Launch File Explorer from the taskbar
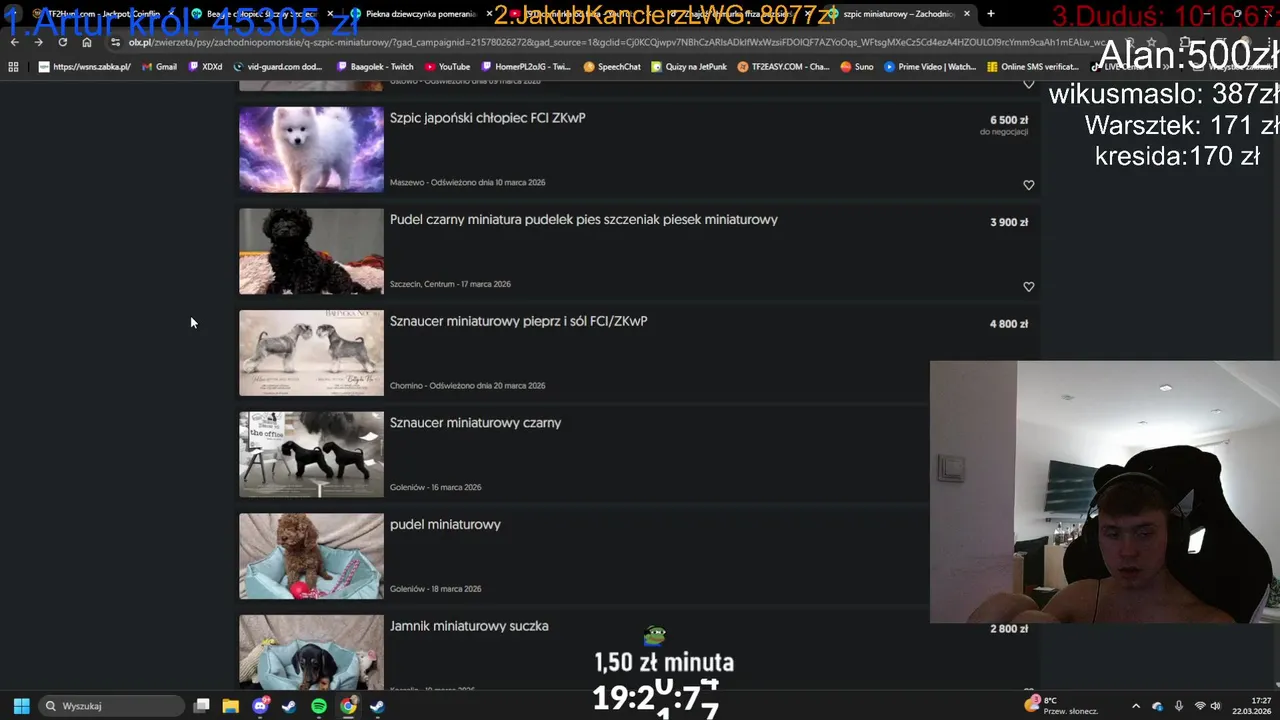This screenshot has height=720, width=1280. pyautogui.click(x=230, y=706)
